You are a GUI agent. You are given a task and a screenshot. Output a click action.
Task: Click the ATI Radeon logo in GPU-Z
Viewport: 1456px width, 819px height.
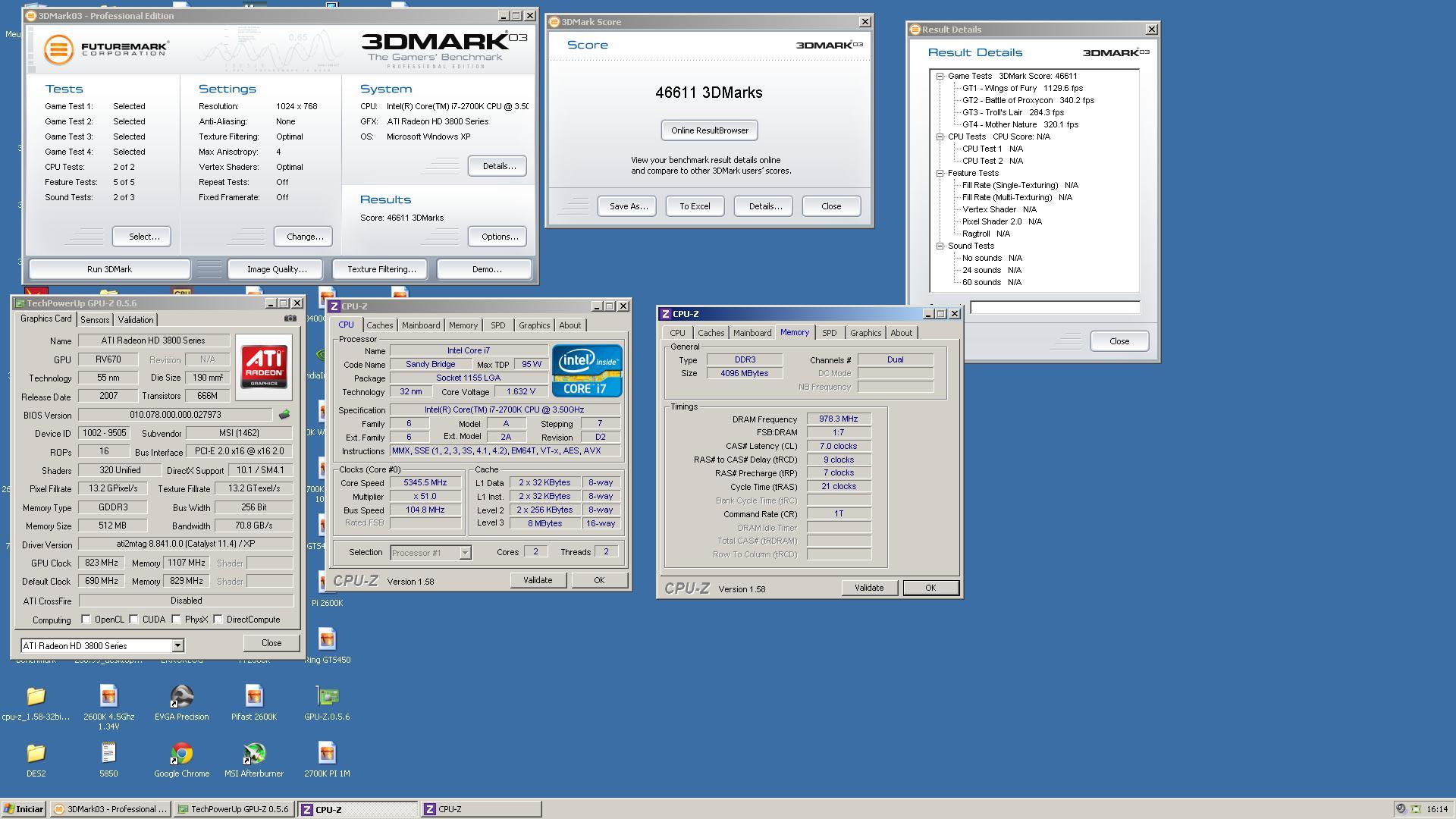264,366
